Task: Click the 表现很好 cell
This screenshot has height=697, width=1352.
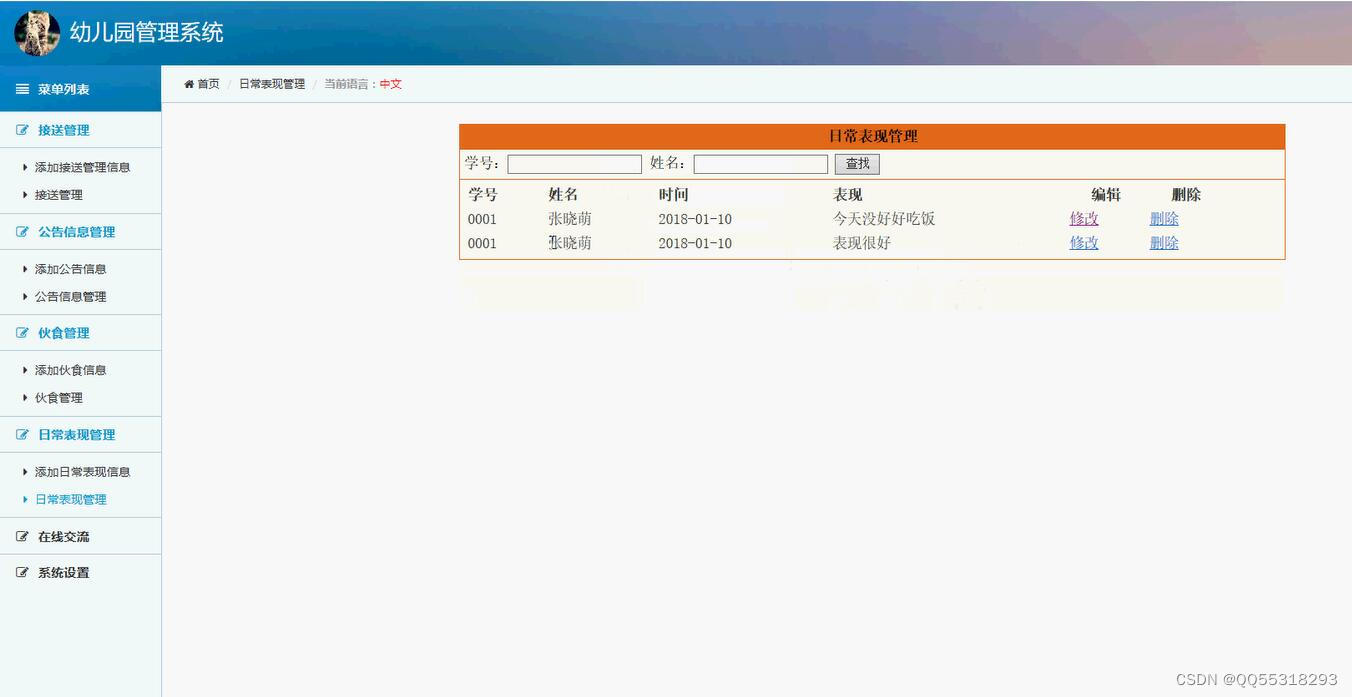Action: tap(861, 243)
